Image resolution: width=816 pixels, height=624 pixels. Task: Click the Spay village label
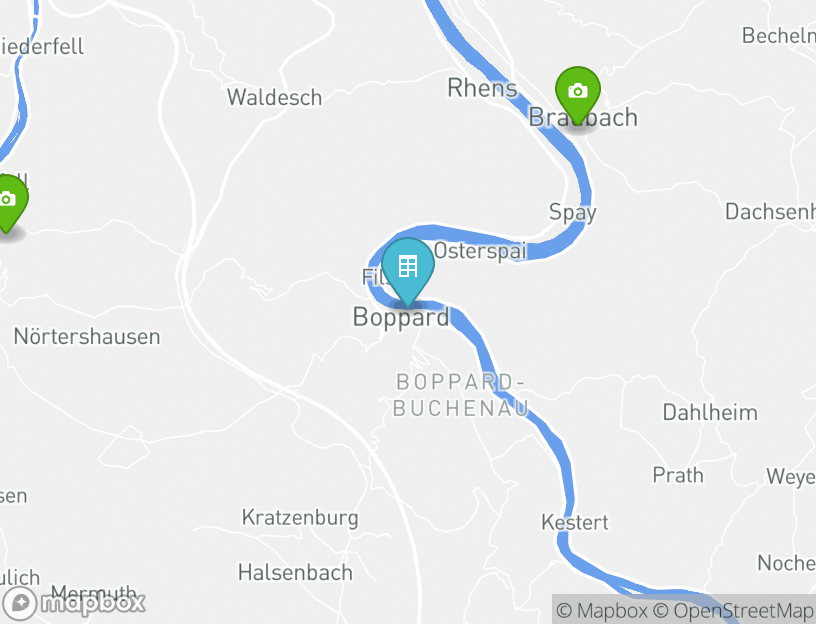[x=572, y=212]
